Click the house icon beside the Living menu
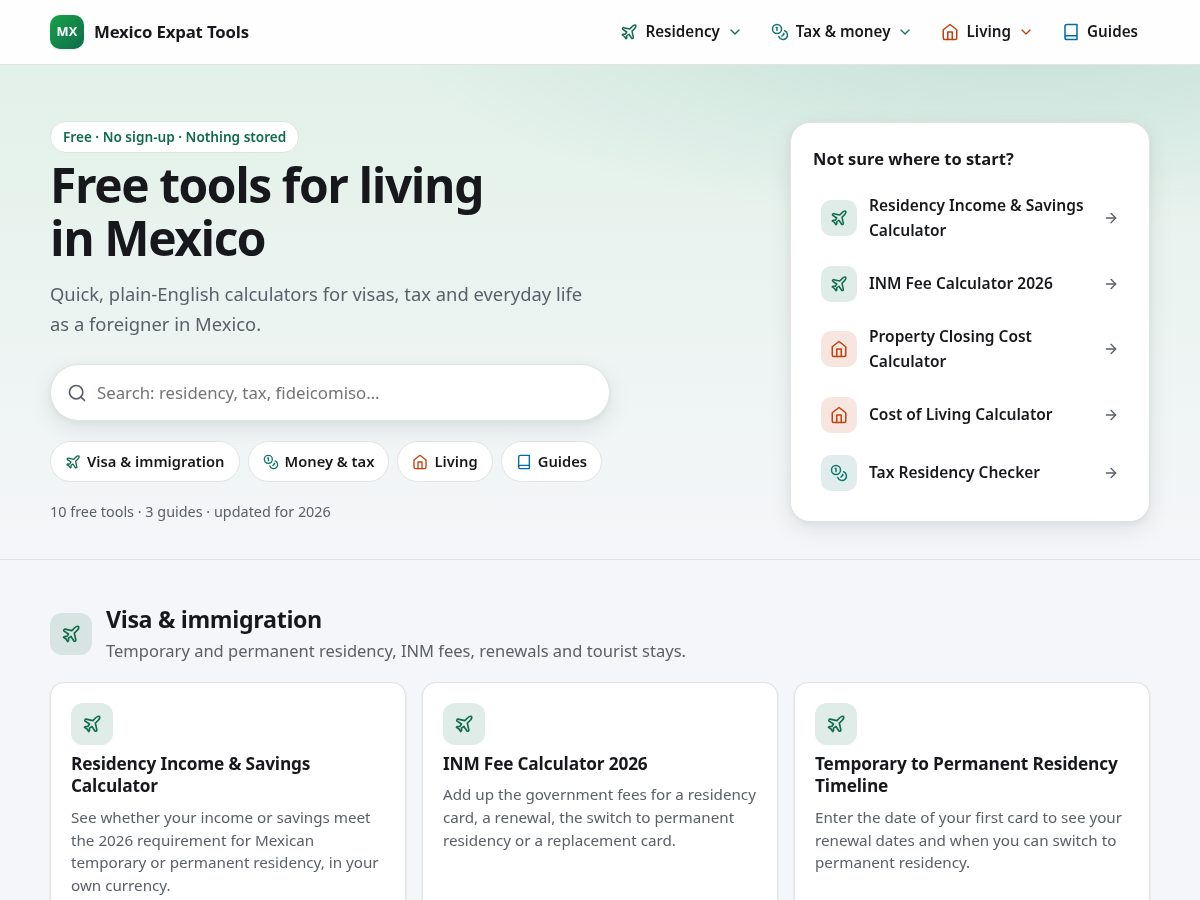 tap(950, 32)
